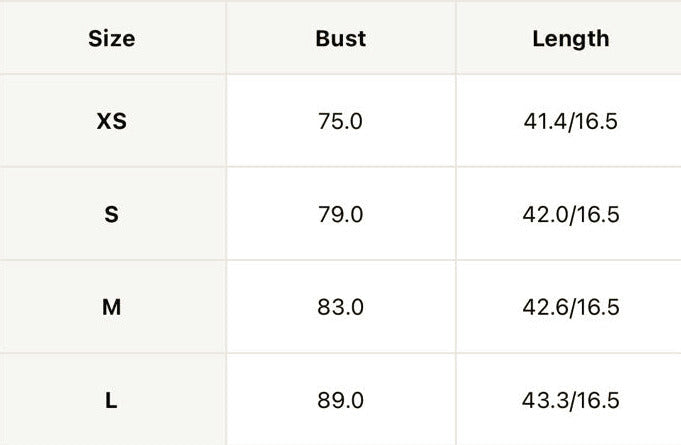Click the empty space left of 89.0
Viewport: 681px width, 445px height.
point(272,400)
